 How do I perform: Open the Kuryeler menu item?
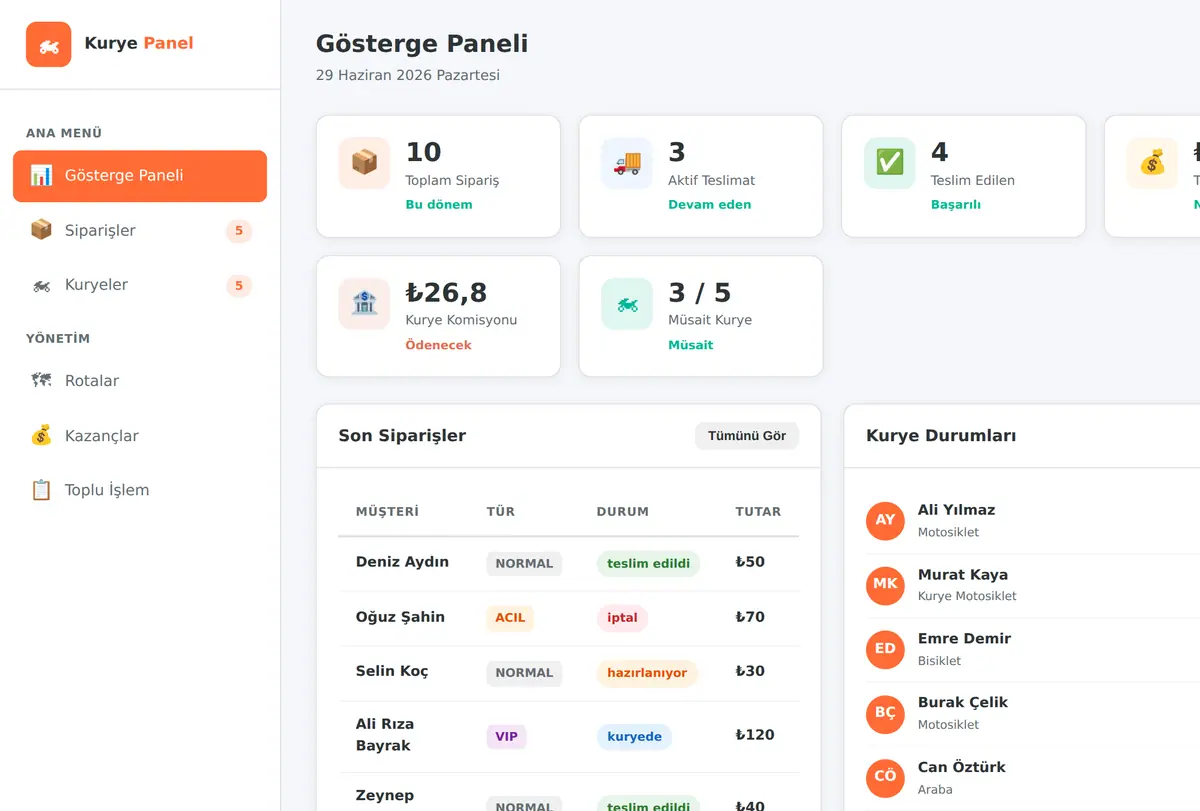coord(140,285)
